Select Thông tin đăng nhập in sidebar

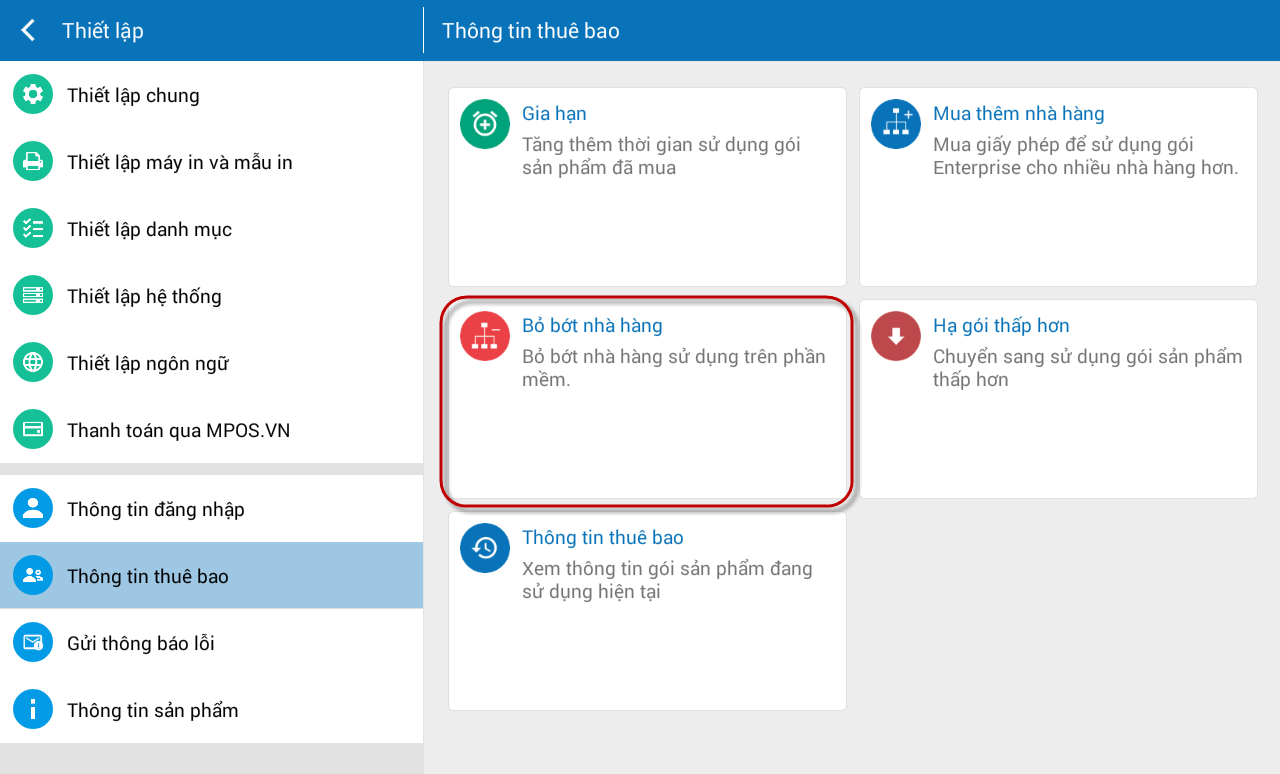click(x=211, y=509)
